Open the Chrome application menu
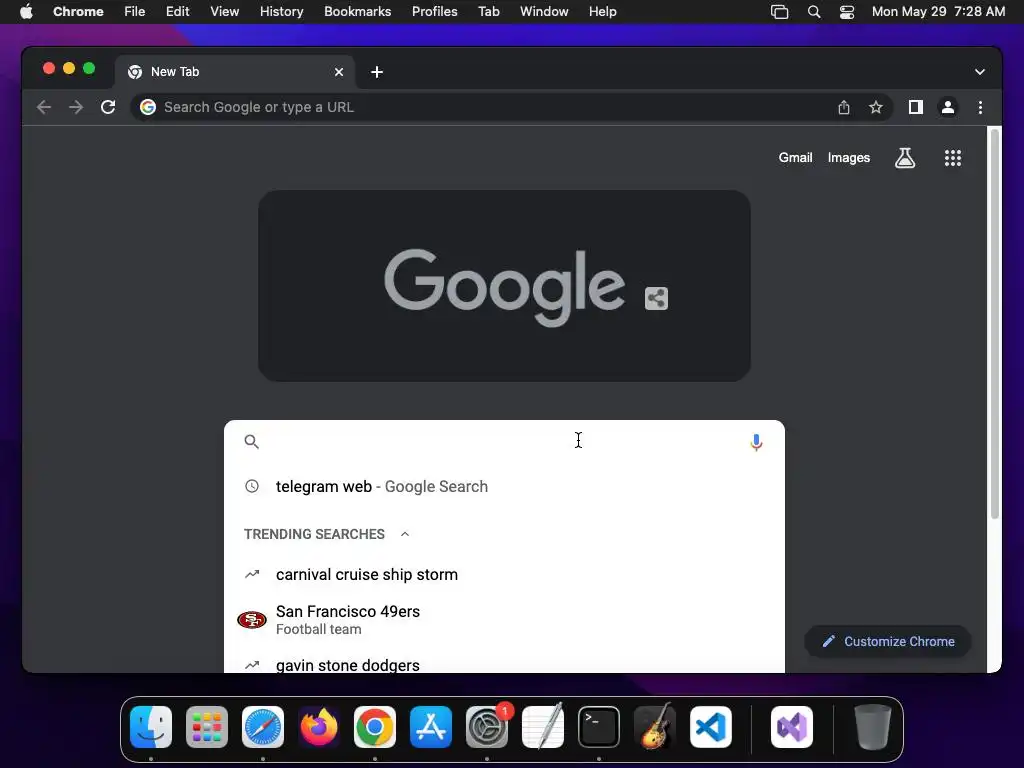 (x=78, y=12)
